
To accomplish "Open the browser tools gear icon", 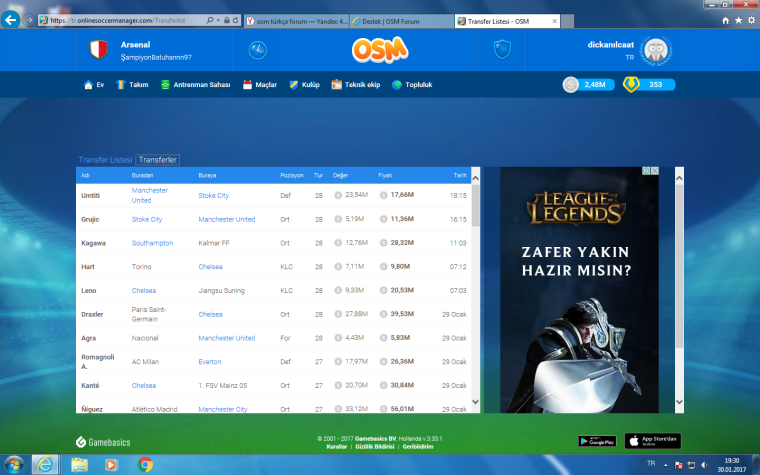I will [x=751, y=20].
